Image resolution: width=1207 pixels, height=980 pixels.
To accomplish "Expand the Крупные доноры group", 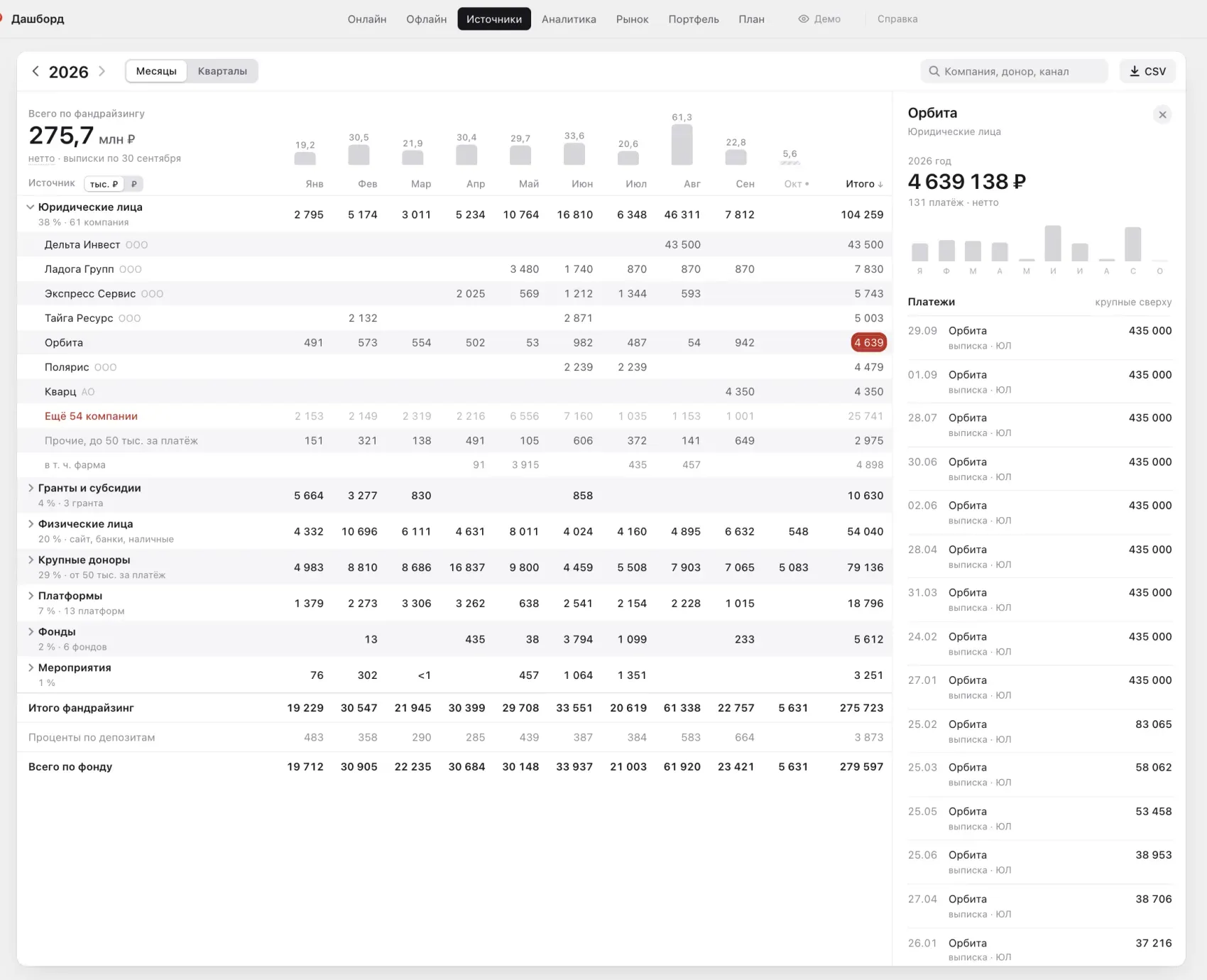I will coord(31,560).
